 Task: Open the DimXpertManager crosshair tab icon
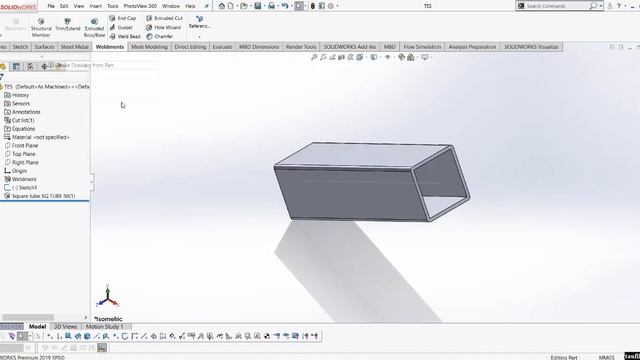(44, 67)
